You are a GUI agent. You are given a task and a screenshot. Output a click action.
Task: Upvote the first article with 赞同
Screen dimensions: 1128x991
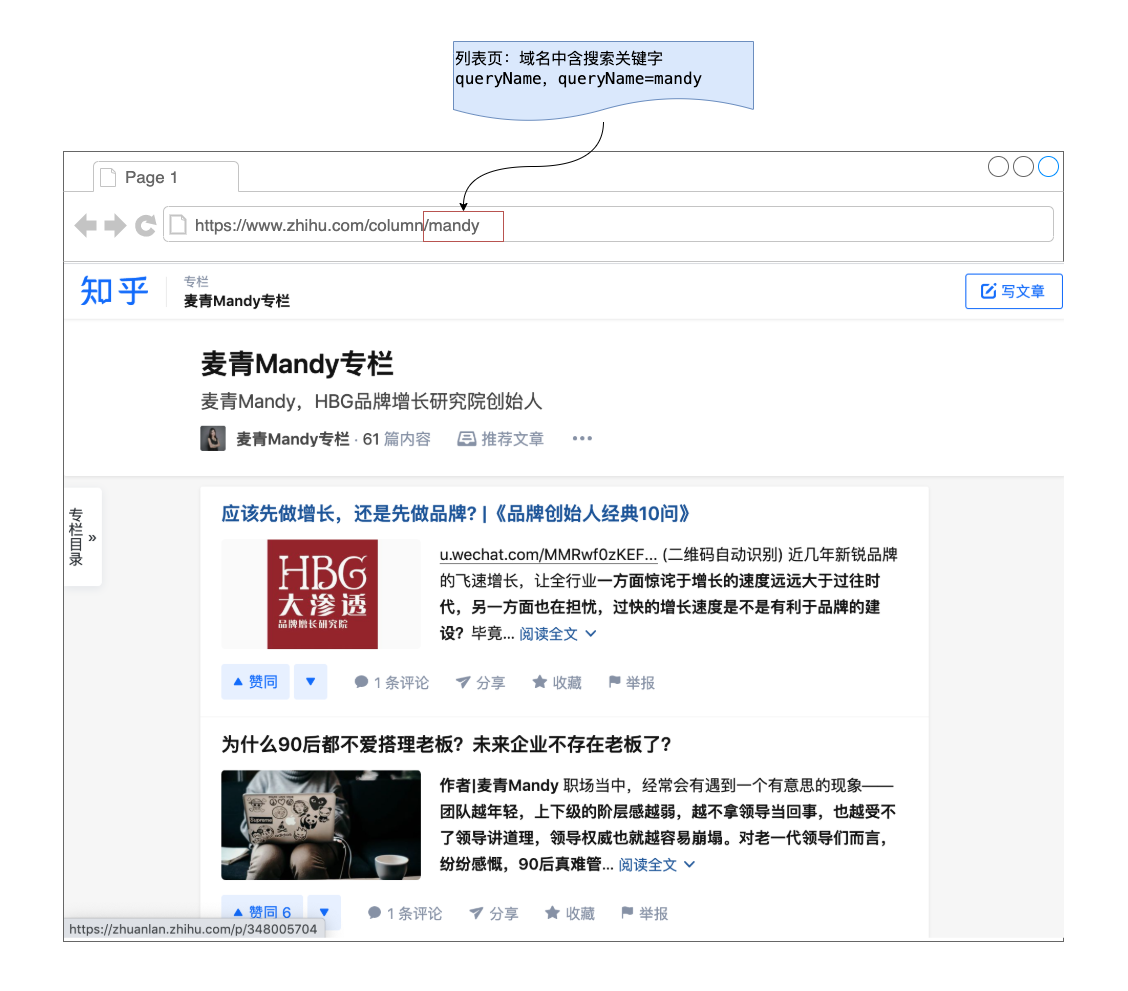pyautogui.click(x=255, y=682)
